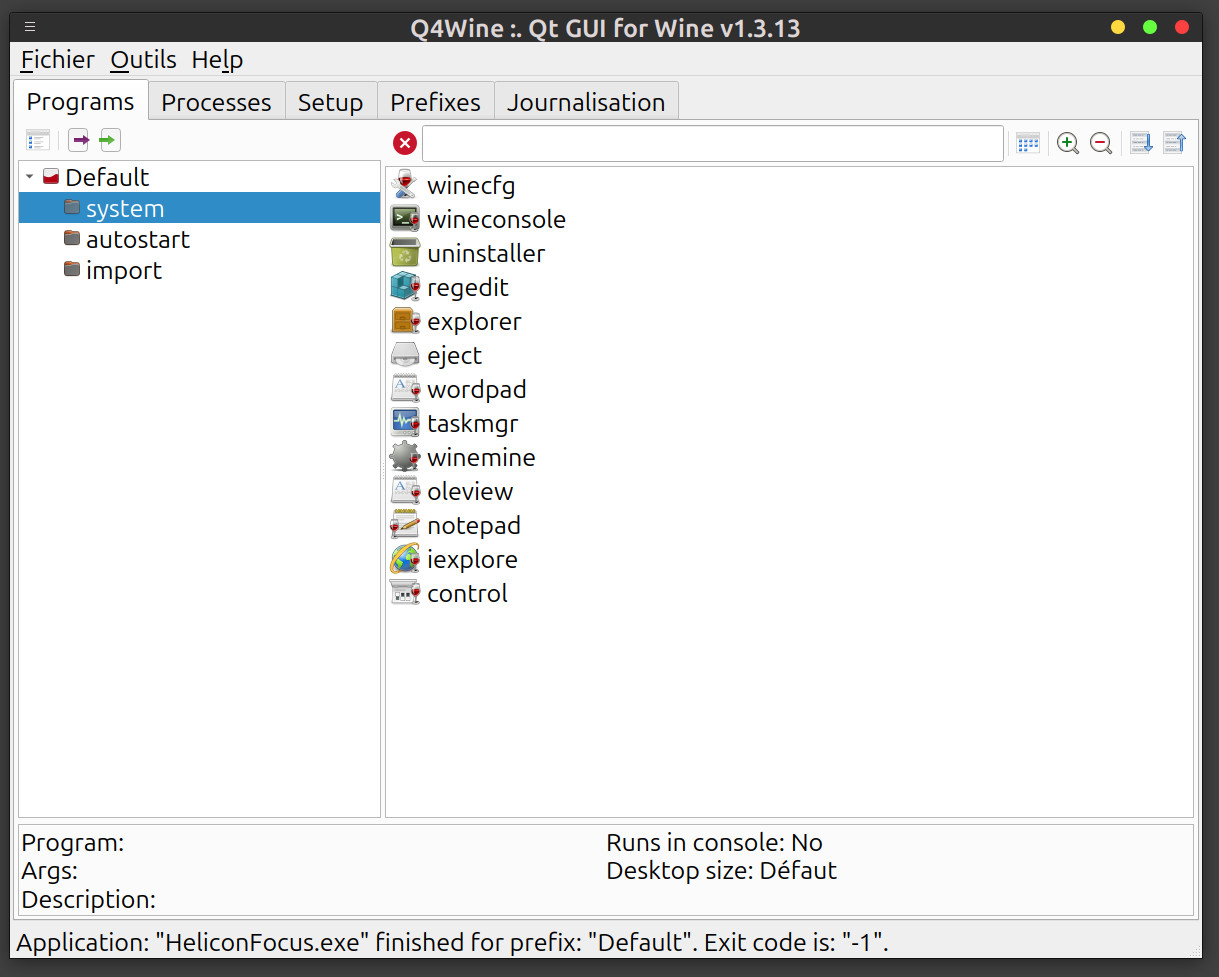Click the zoom out magnifier icon
Screen dimensions: 1219x977
[x=1101, y=143]
